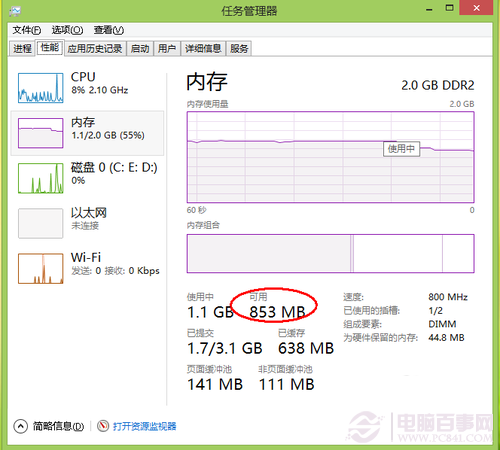The image size is (500, 450).
Task: Click the 1.1/2.0 GB (55%) memory text
Action: point(108,135)
